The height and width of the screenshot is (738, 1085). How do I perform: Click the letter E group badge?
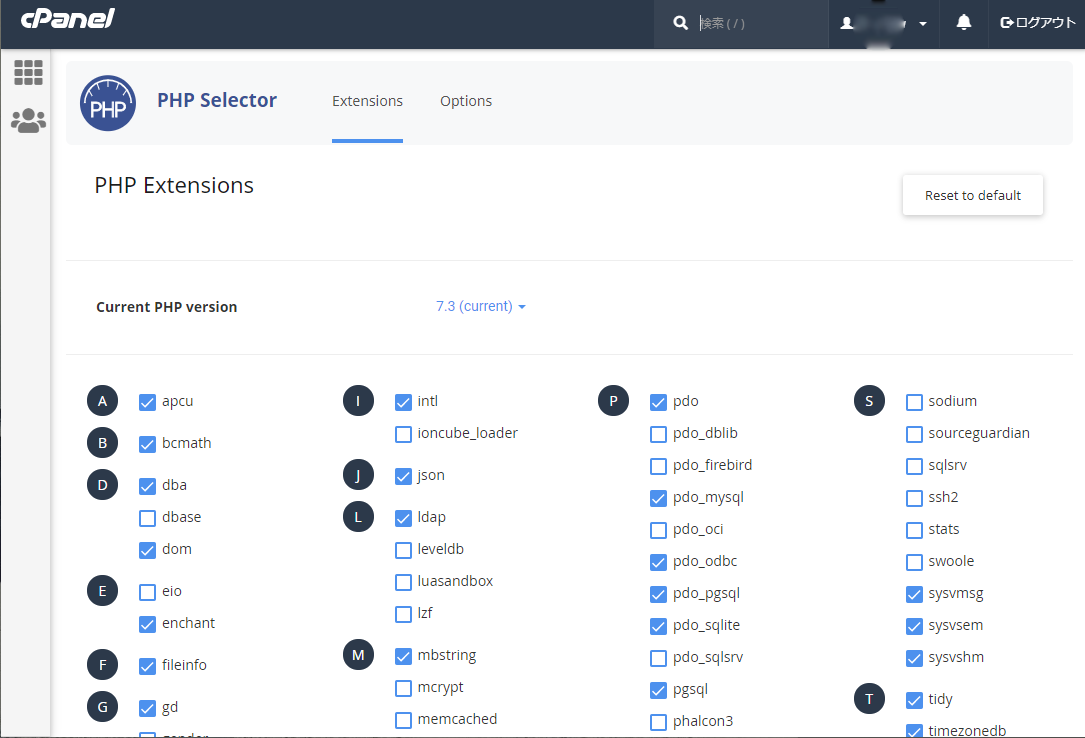tap(102, 591)
